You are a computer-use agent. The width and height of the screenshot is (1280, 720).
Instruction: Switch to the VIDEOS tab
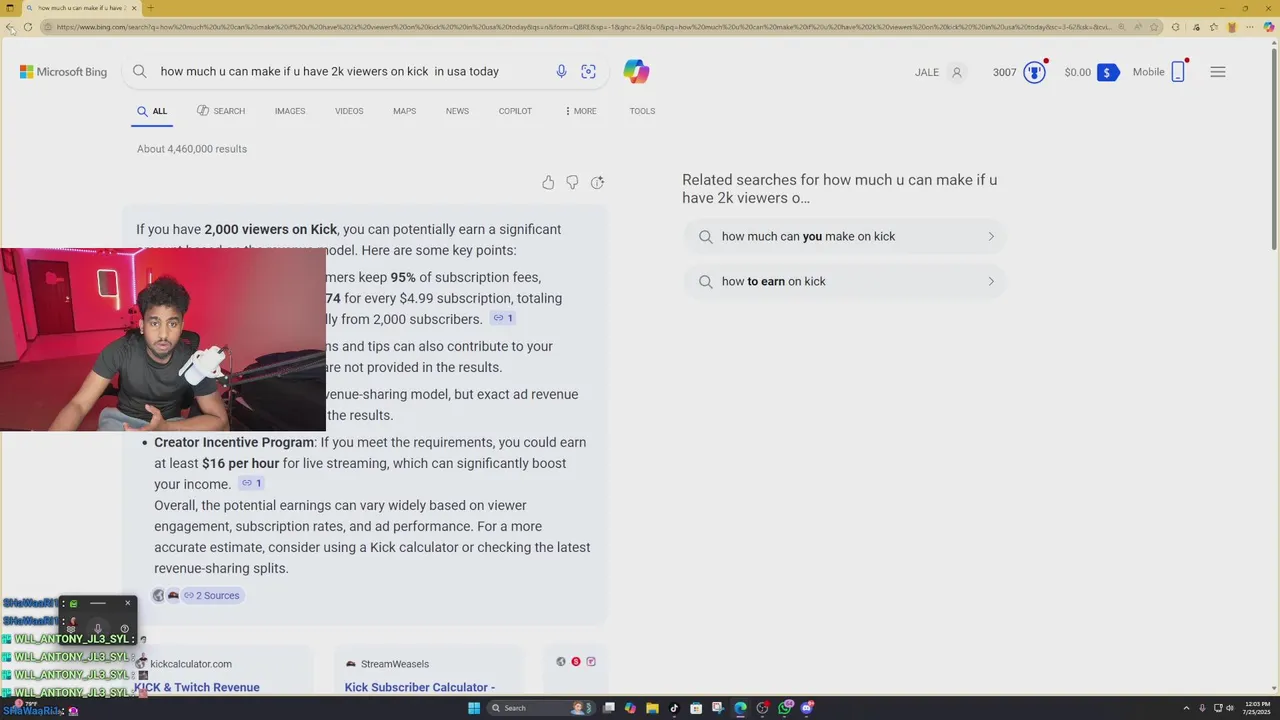pos(349,111)
